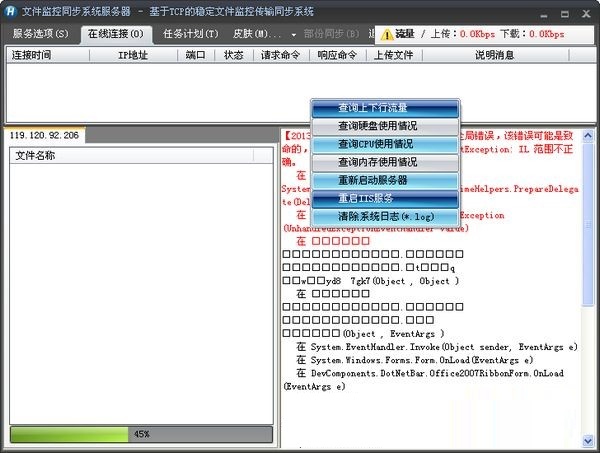
Task: Select the 部份同步(B) tab
Action: click(x=329, y=33)
